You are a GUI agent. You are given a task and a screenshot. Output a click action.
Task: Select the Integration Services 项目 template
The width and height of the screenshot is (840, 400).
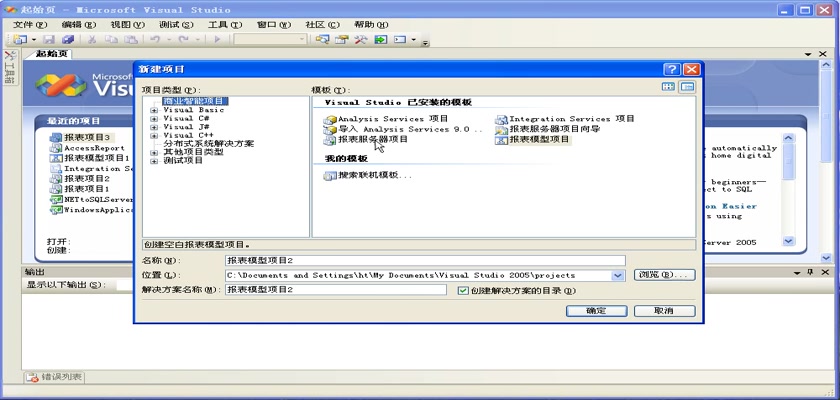(x=565, y=119)
